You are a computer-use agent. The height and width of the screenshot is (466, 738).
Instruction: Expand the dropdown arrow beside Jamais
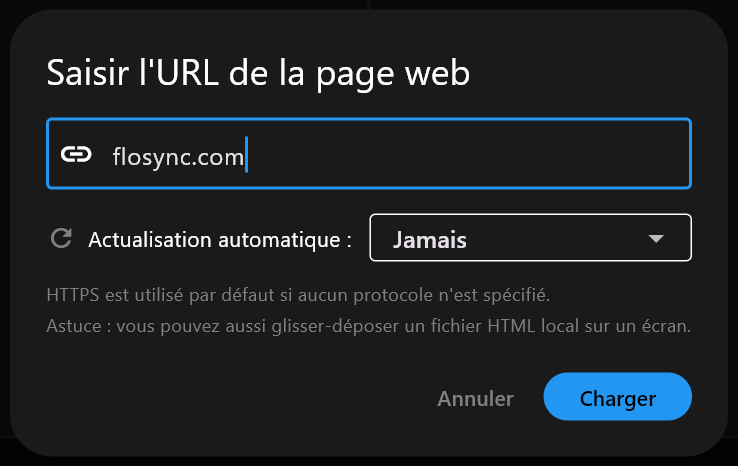(x=656, y=238)
